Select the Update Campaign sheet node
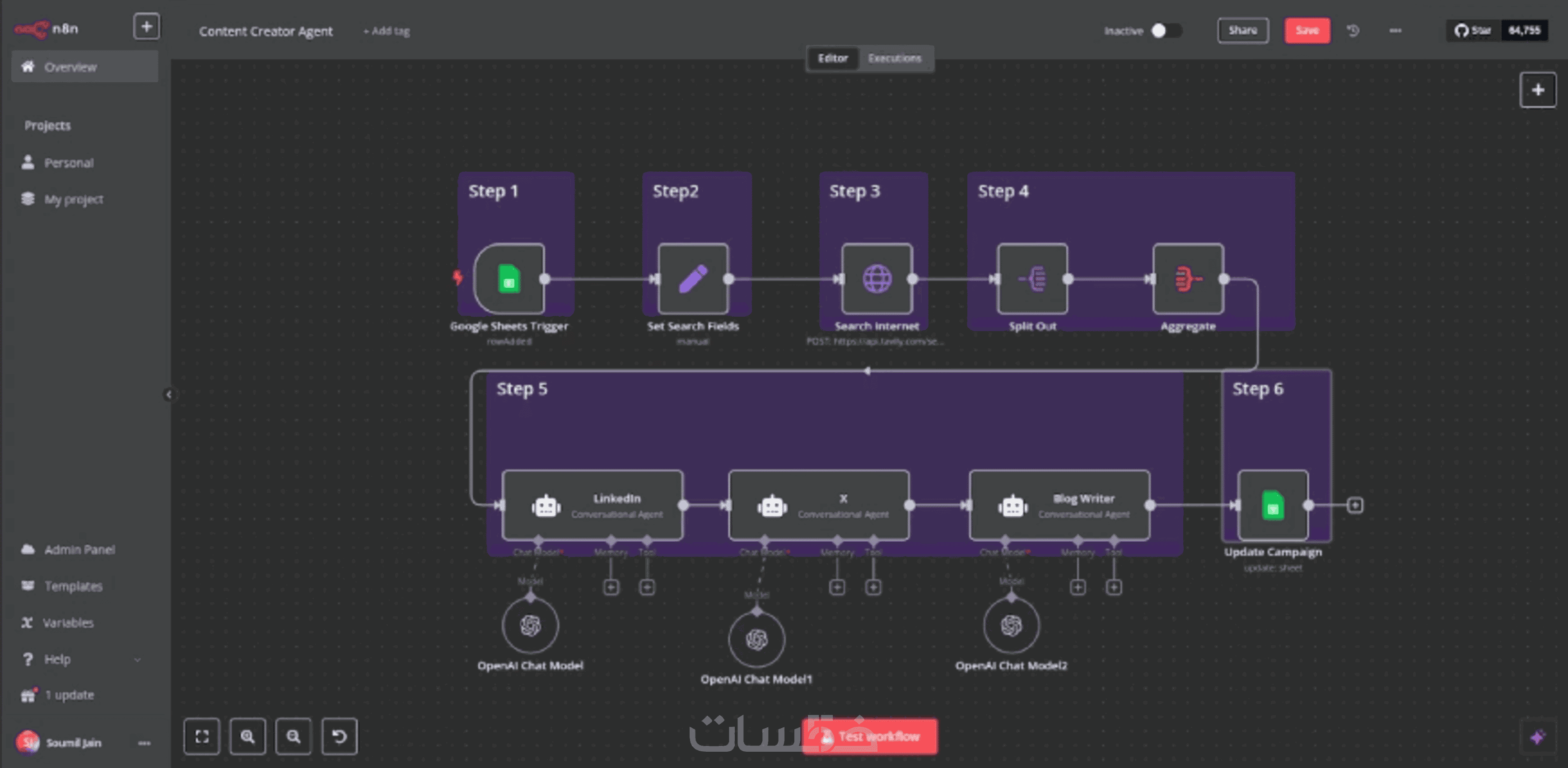 click(1273, 505)
